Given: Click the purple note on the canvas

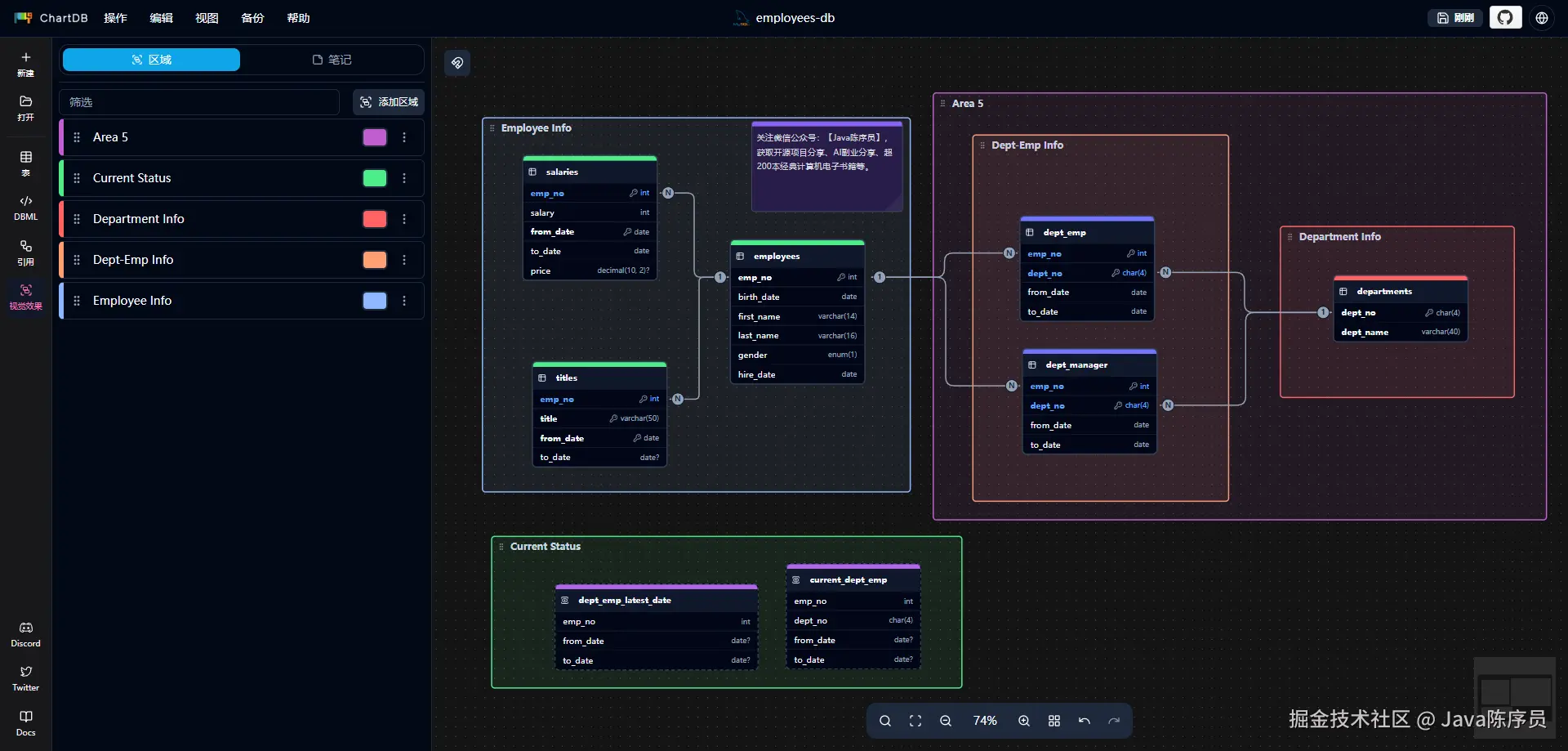Looking at the screenshot, I should point(826,167).
